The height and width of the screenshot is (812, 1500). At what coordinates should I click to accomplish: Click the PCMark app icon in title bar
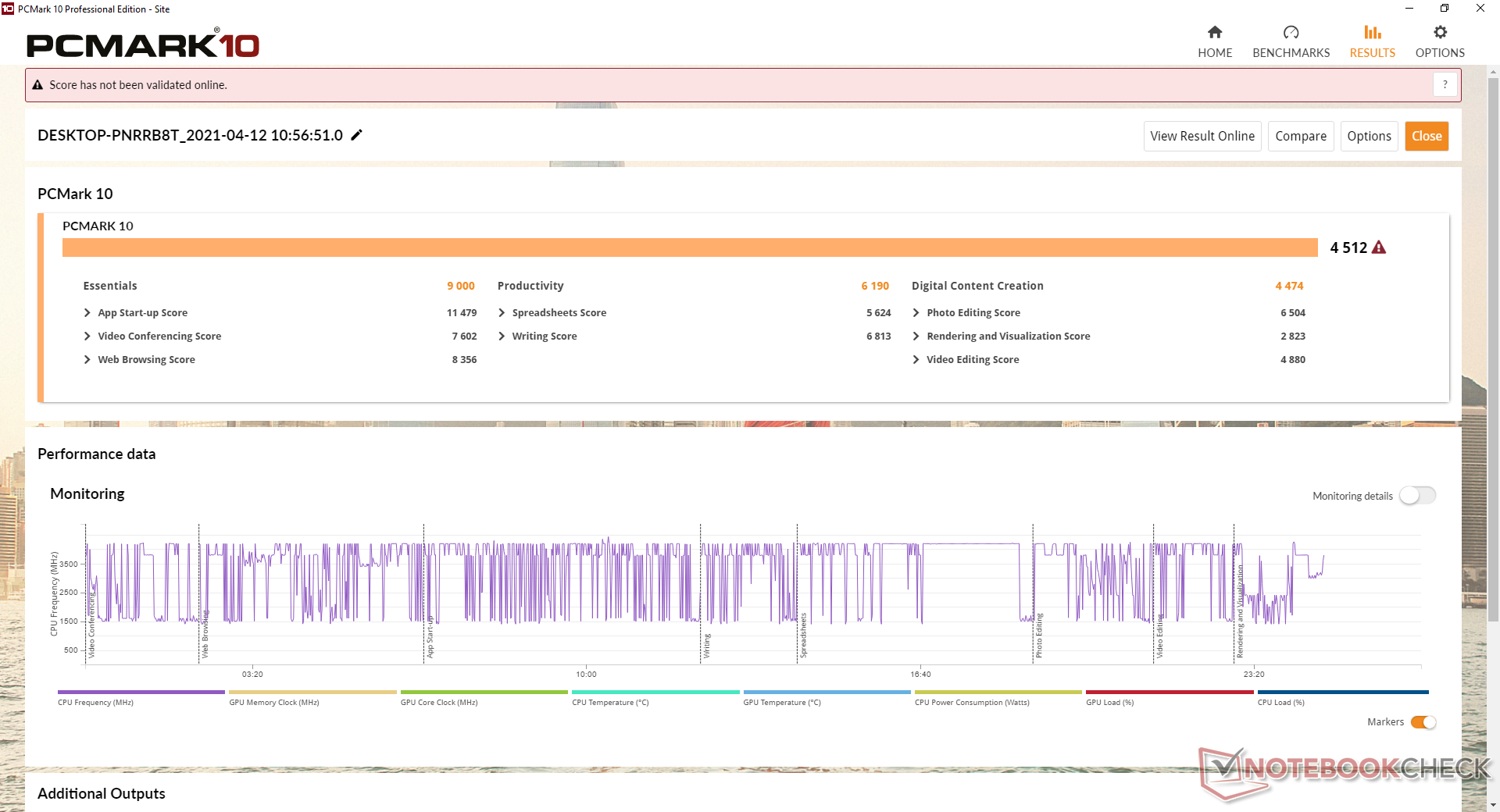pos(8,9)
